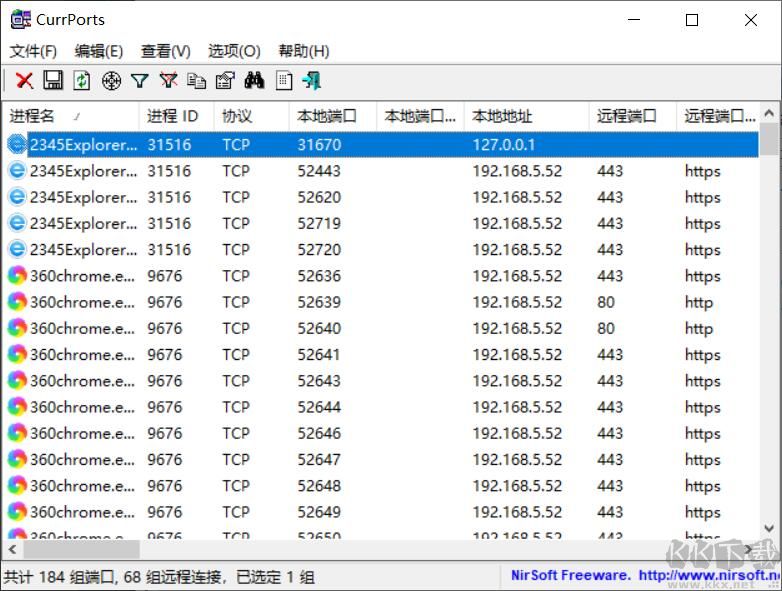Screen dimensions: 782x591
Task: Click the copy selected items icon
Action: [x=197, y=81]
